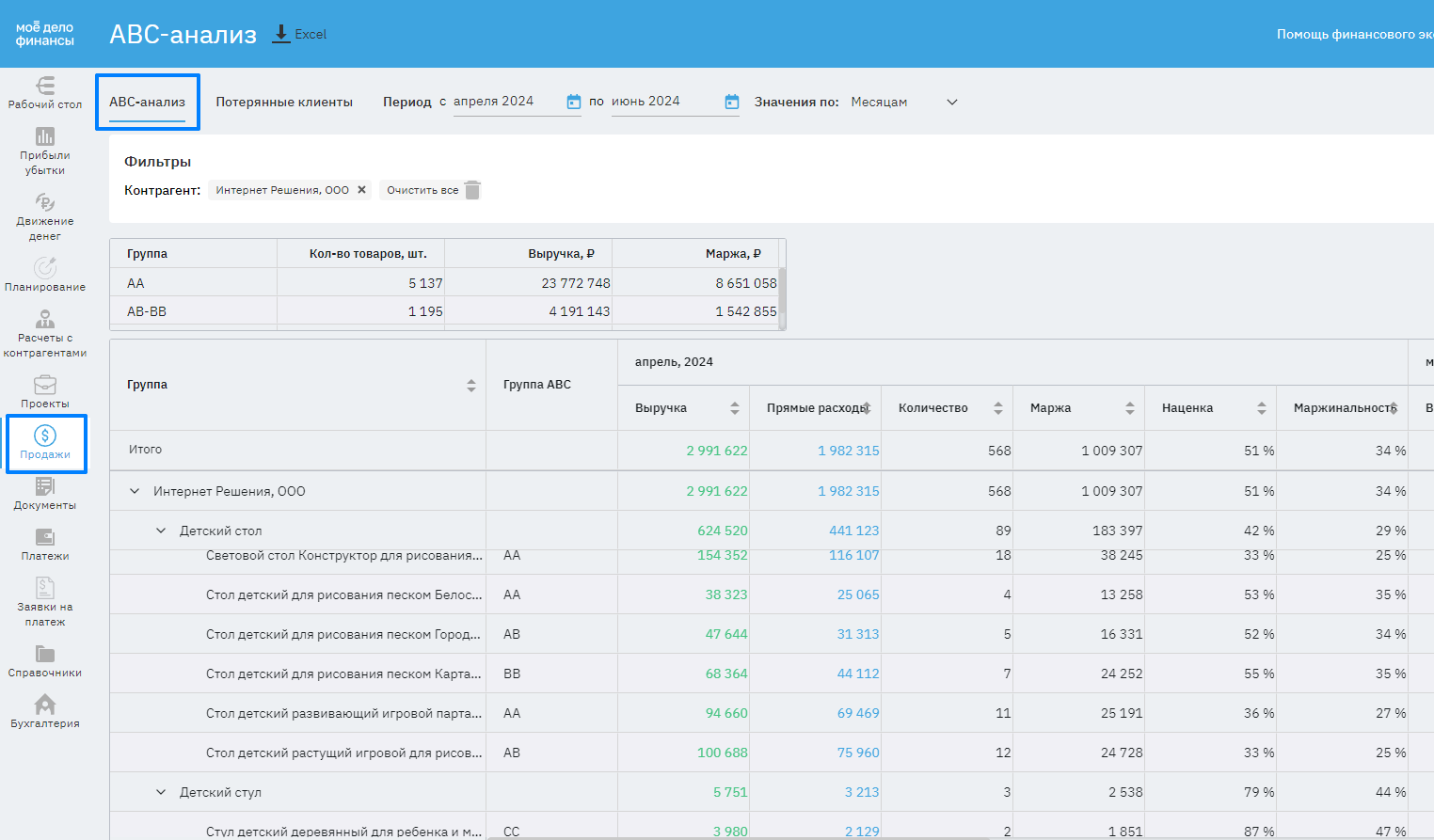The image size is (1434, 840).
Task: Collapse the Интернет Решения, ООО row
Action: (x=135, y=491)
